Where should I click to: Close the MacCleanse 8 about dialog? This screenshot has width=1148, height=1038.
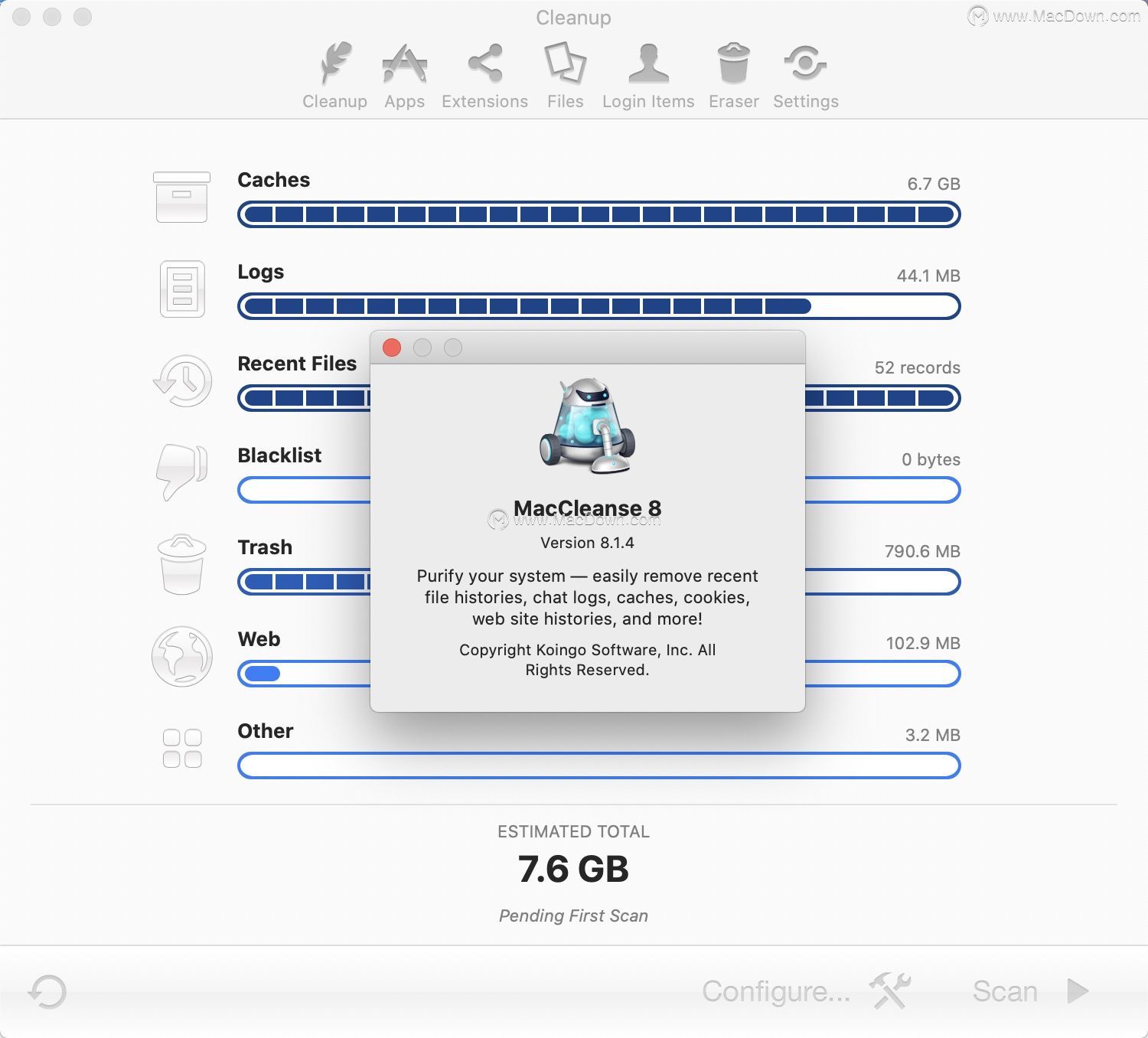pyautogui.click(x=392, y=348)
